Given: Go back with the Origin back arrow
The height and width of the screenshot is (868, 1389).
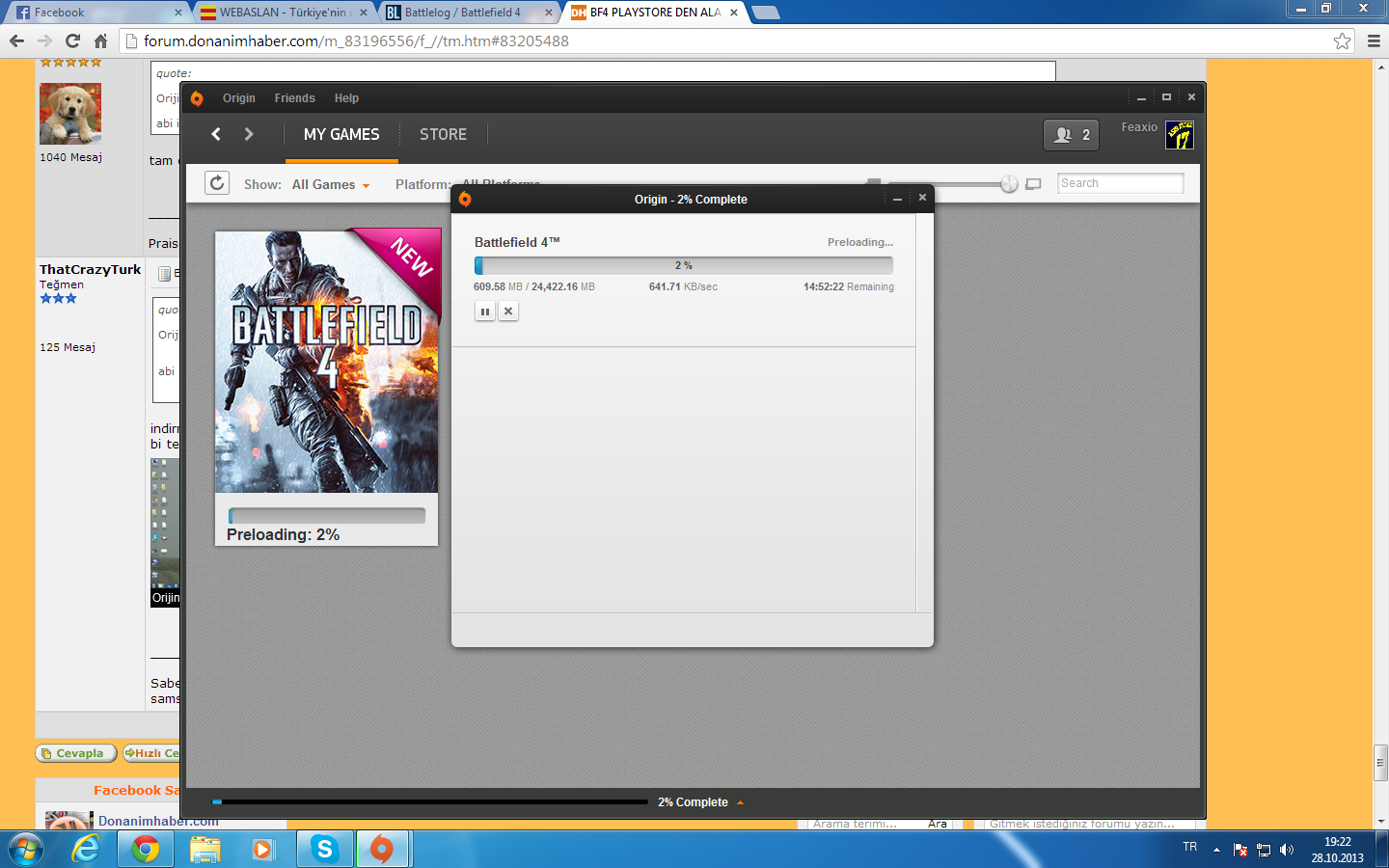Looking at the screenshot, I should point(216,134).
